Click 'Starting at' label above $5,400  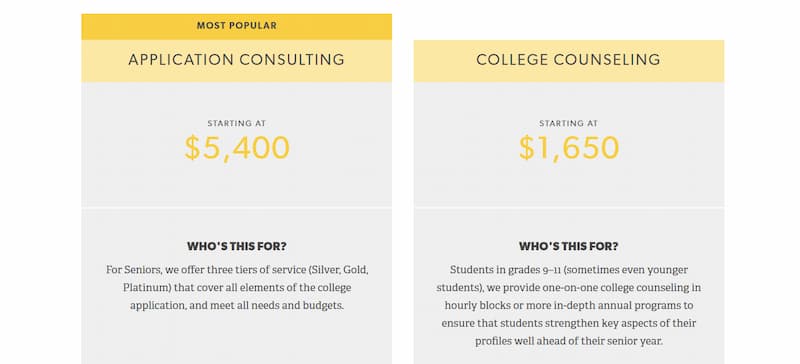[237, 124]
